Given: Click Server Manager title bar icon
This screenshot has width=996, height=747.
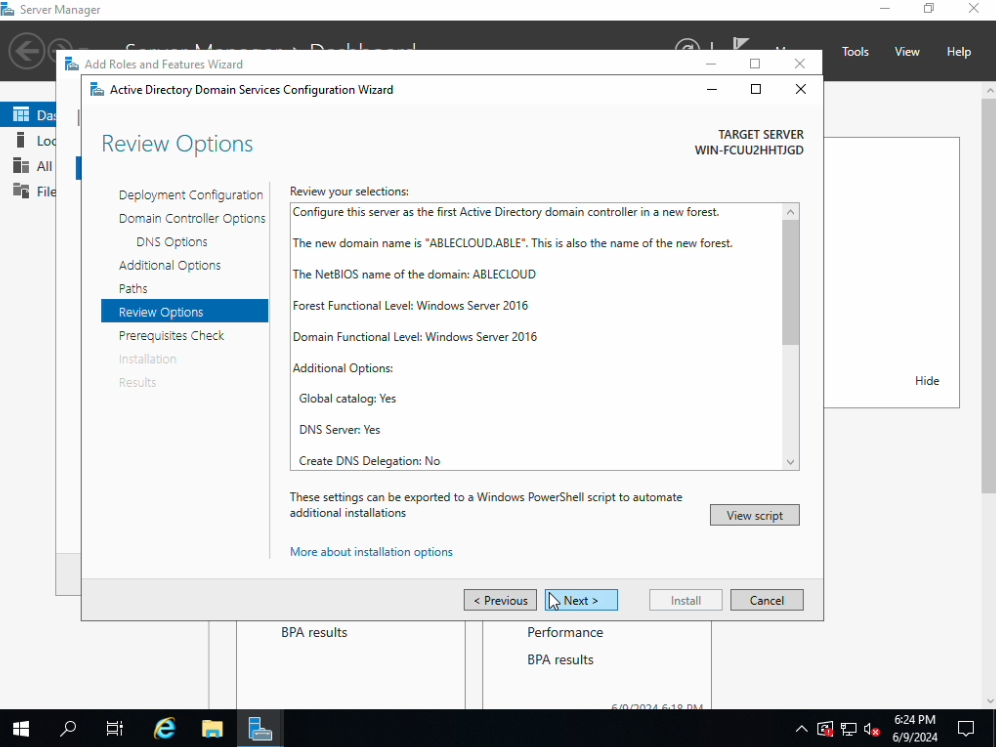Looking at the screenshot, I should (8, 10).
